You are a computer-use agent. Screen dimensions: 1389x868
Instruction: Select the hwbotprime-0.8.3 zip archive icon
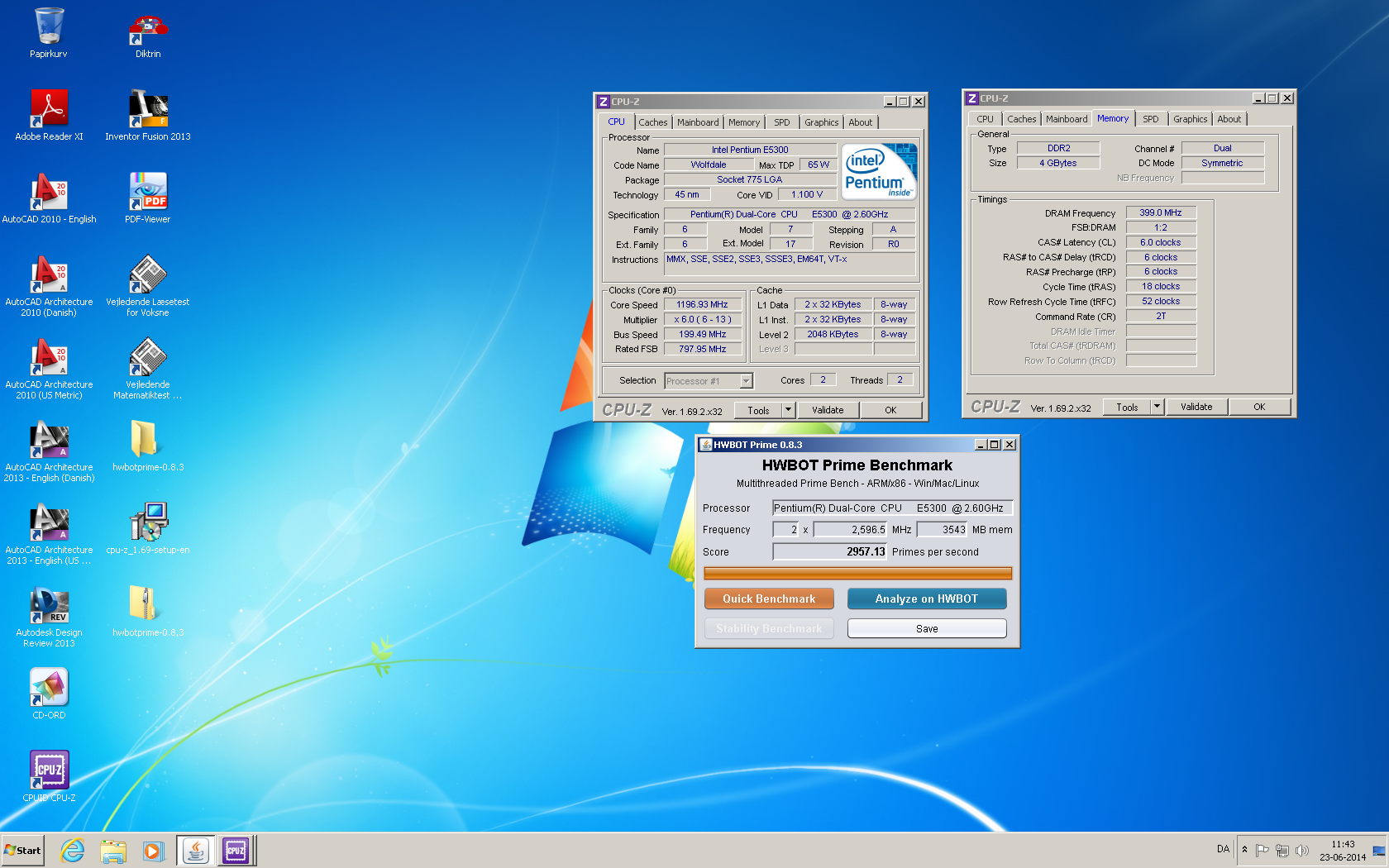click(x=148, y=612)
